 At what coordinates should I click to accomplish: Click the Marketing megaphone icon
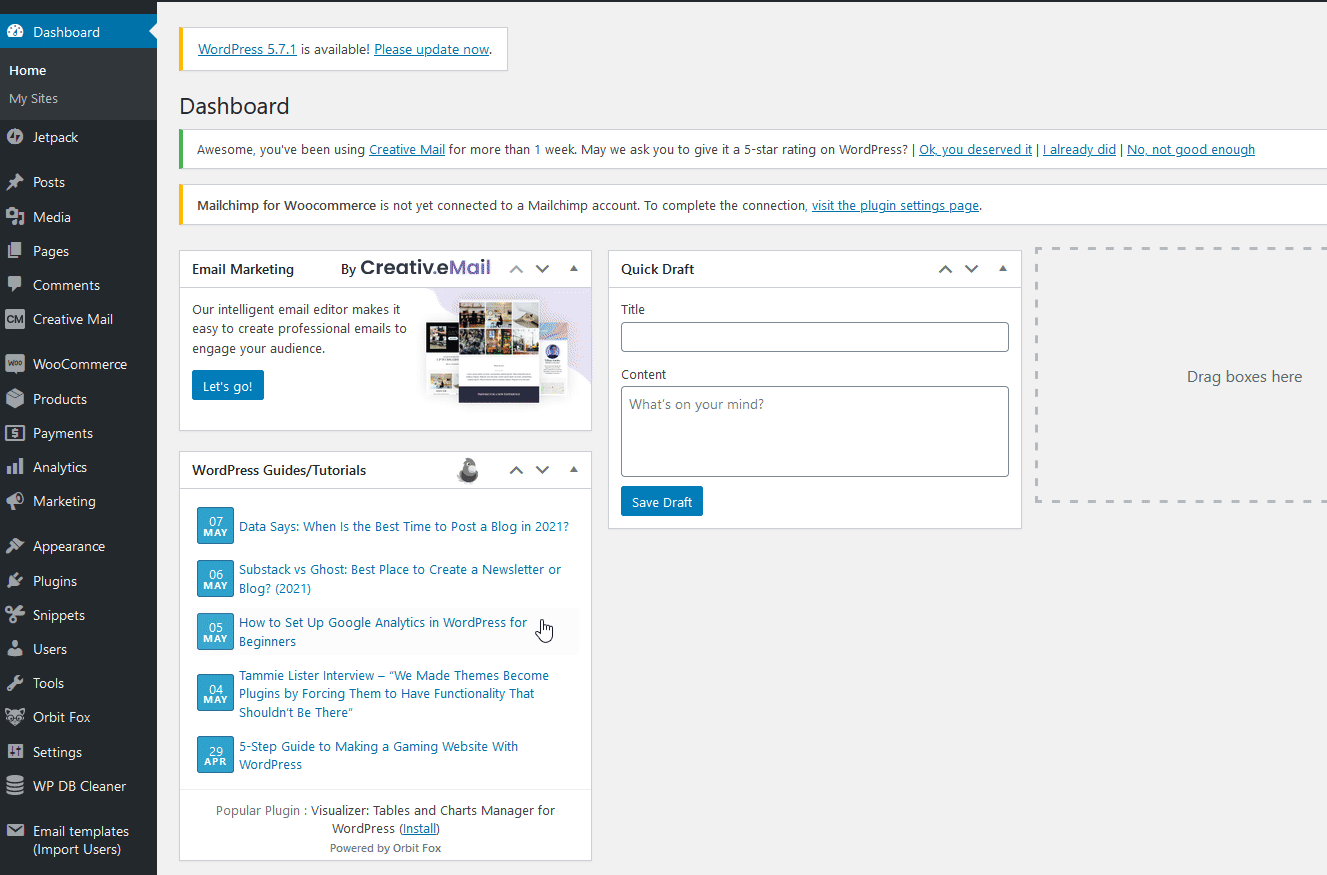coord(15,501)
